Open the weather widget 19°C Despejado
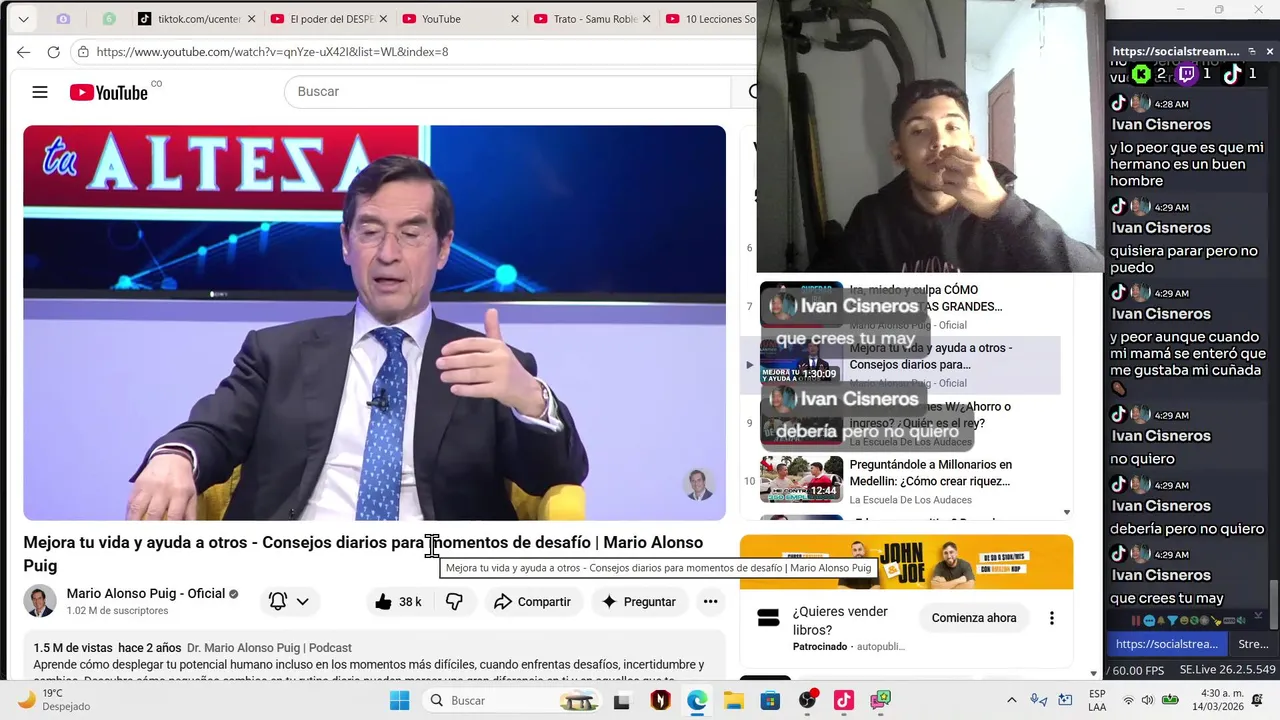Image resolution: width=1280 pixels, height=720 pixels. pos(55,699)
